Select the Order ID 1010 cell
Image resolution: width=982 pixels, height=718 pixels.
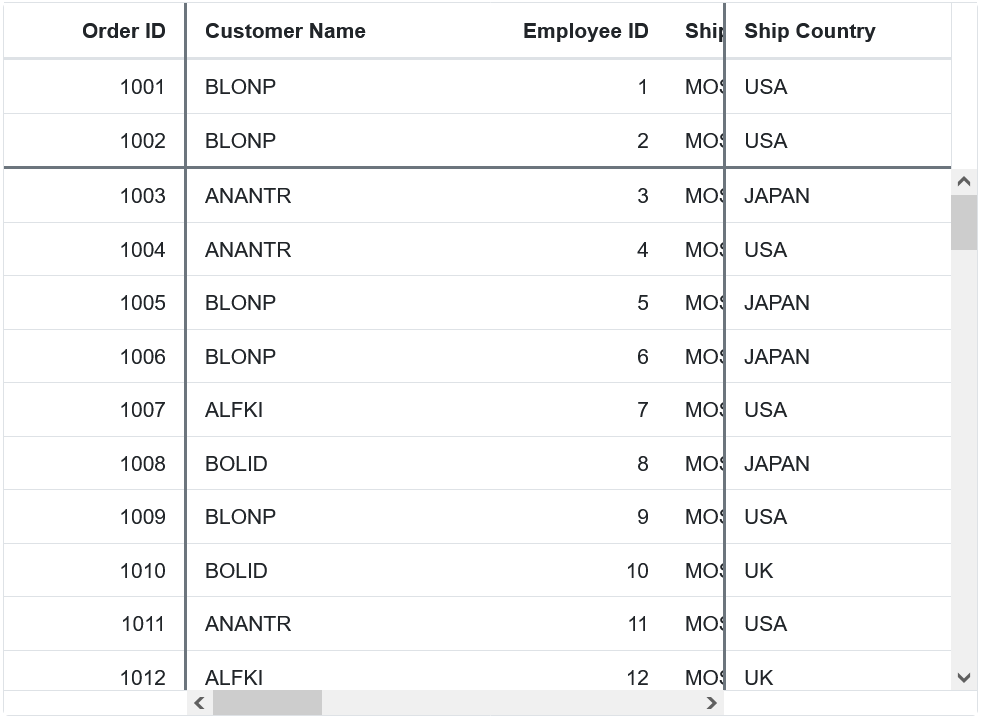click(x=142, y=571)
